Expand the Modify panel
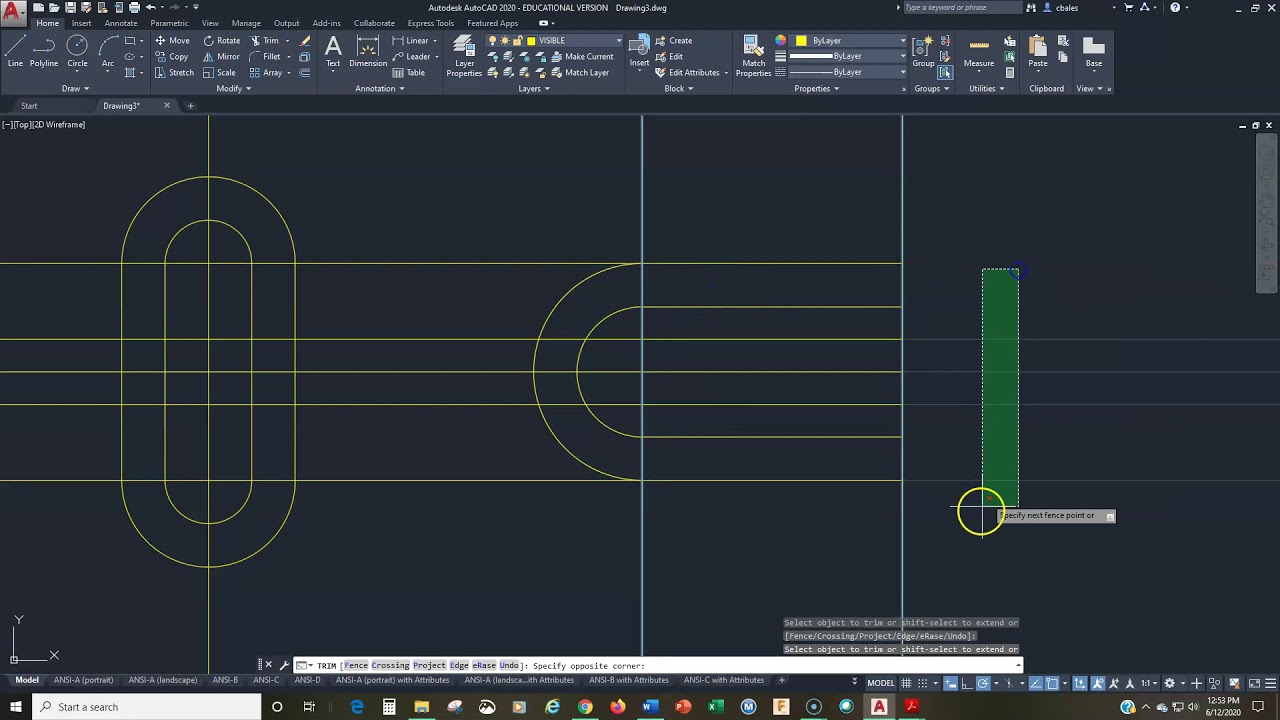The image size is (1280, 720). [233, 88]
